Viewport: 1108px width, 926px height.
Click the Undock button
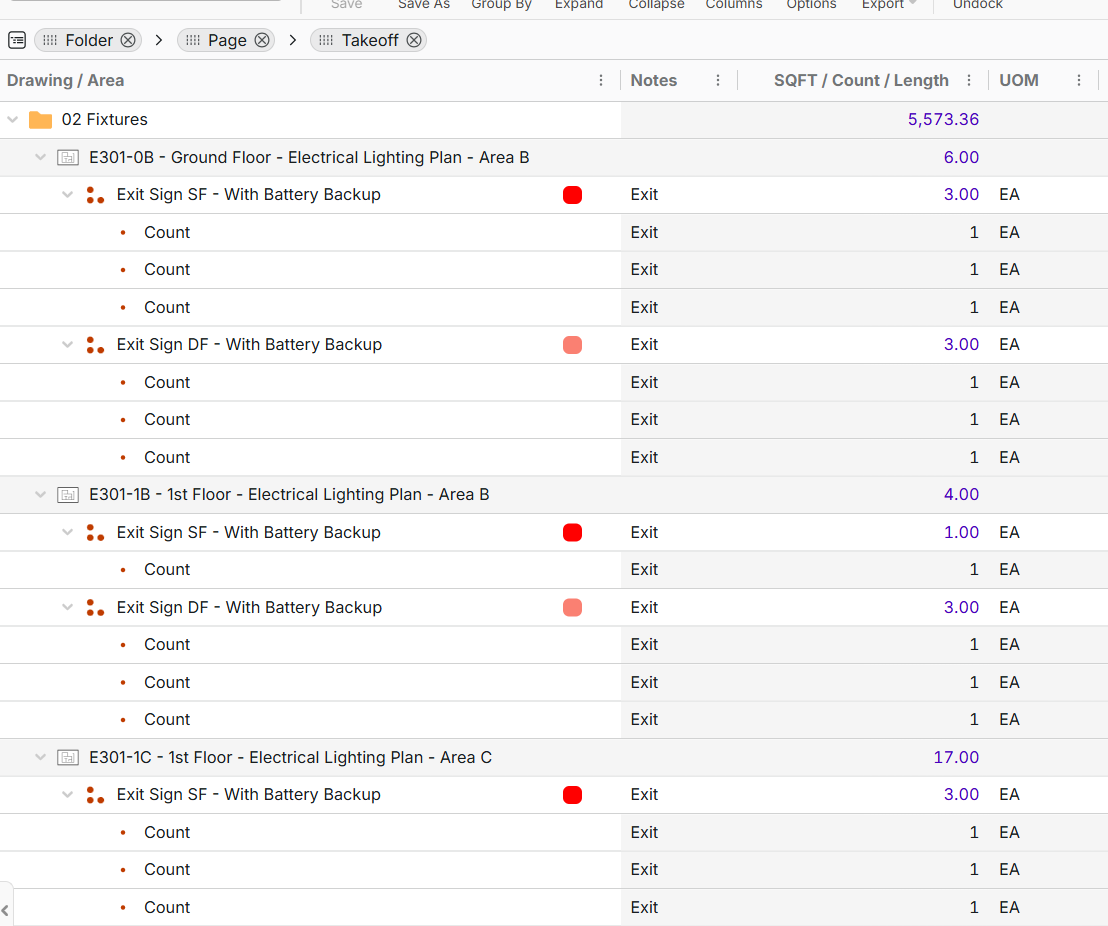[977, 5]
